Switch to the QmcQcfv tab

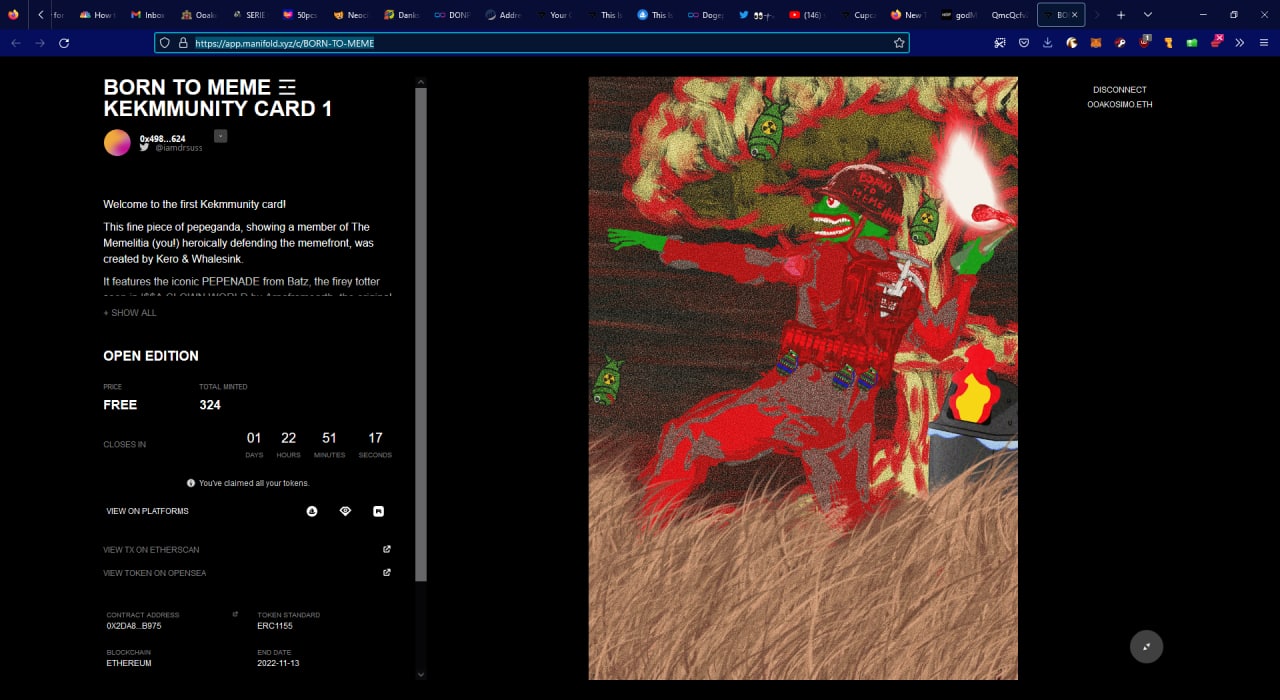pyautogui.click(x=1009, y=15)
